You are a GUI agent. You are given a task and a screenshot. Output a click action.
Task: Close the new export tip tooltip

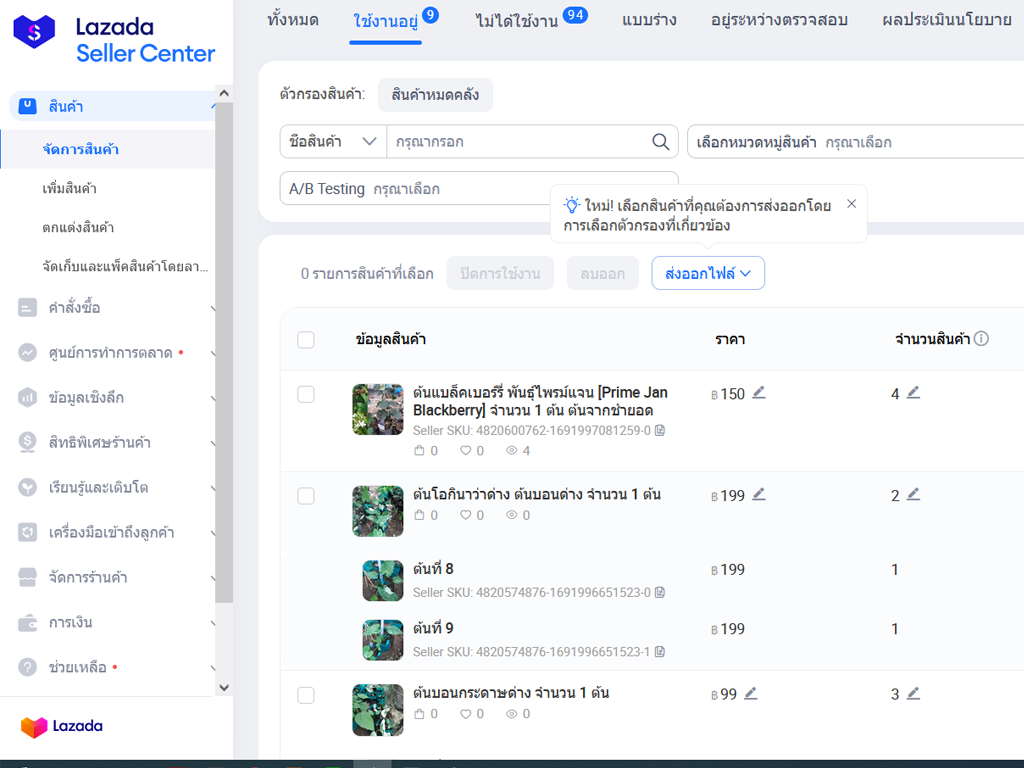pyautogui.click(x=851, y=204)
